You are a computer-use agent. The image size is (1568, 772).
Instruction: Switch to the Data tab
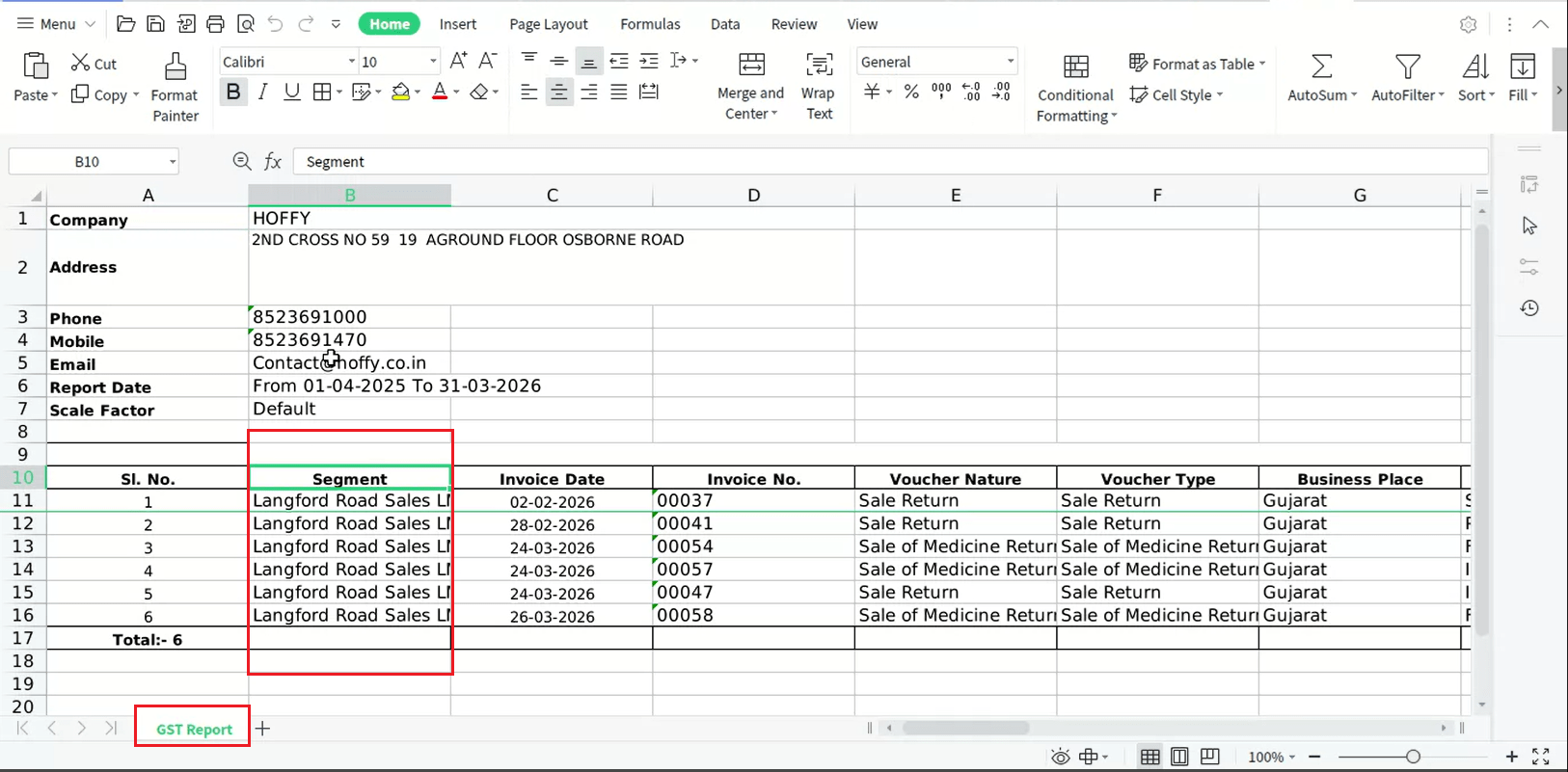pos(725,24)
